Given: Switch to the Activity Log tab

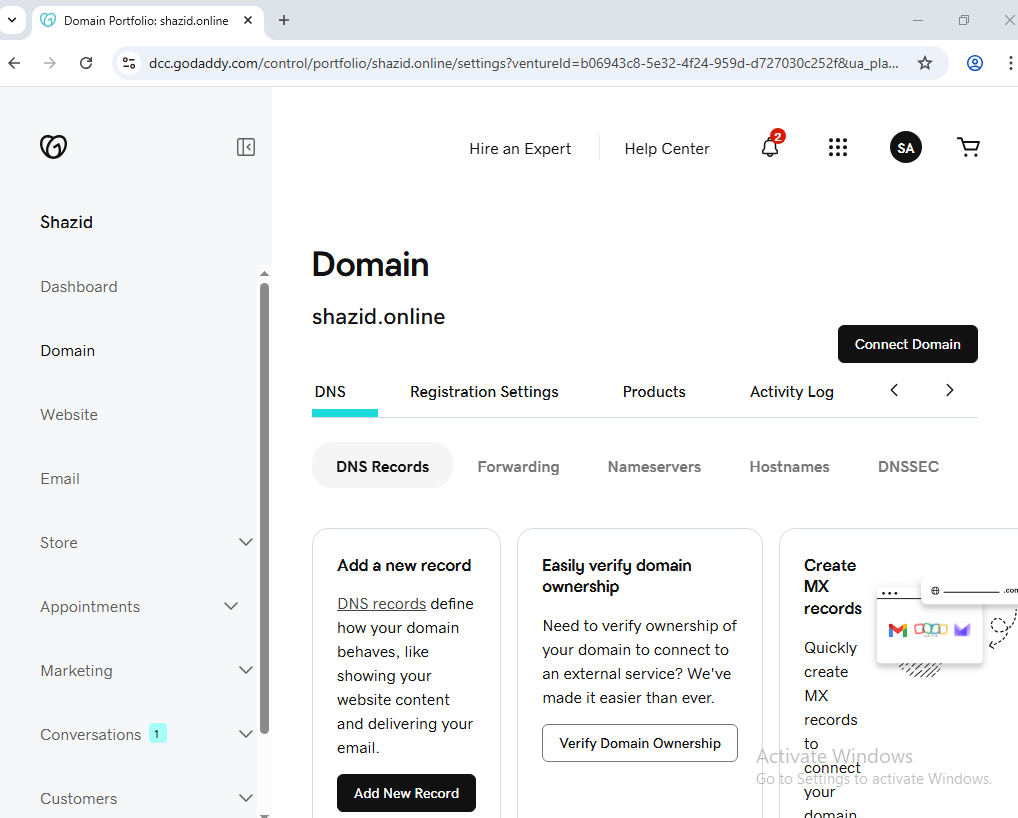Looking at the screenshot, I should [x=791, y=392].
